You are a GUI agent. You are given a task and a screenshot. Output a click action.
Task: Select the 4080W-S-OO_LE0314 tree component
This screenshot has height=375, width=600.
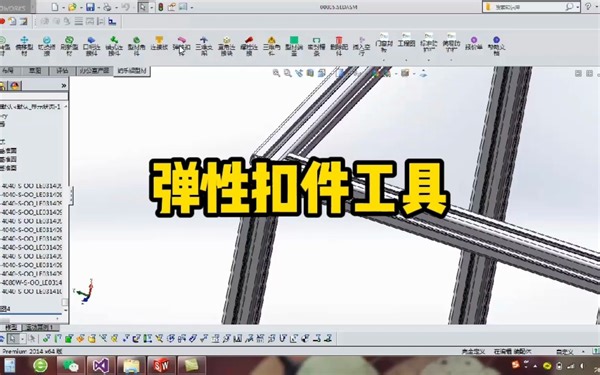(x=31, y=283)
